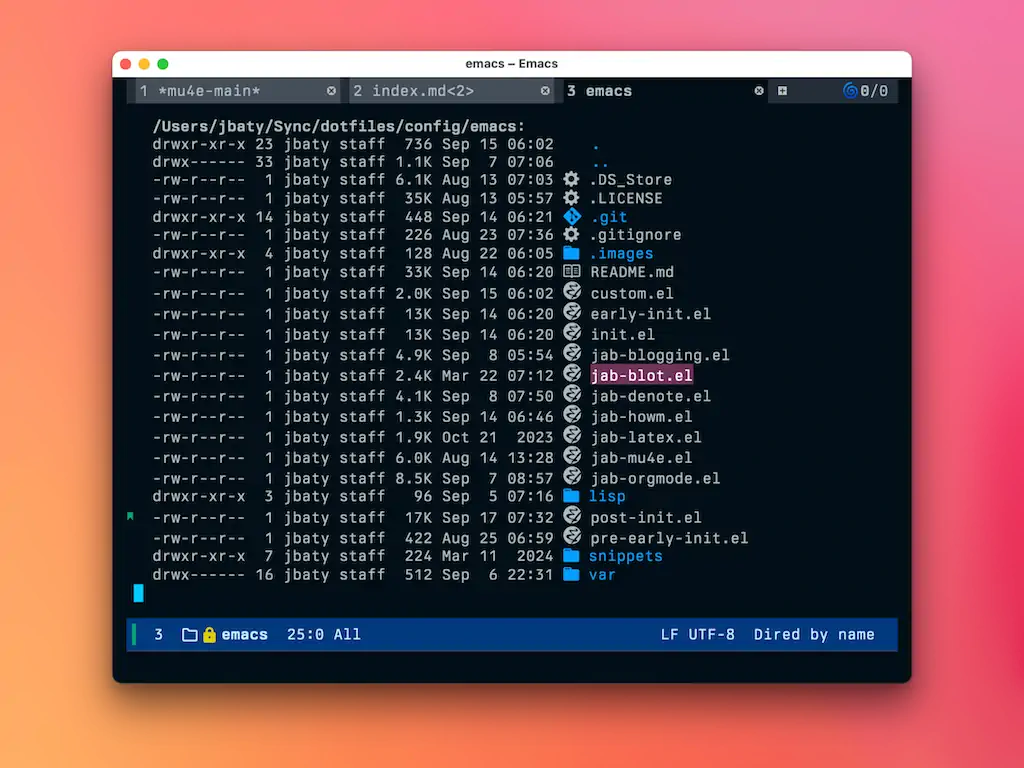Viewport: 1024px width, 768px height.
Task: Close the *mu4e-main* tab
Action: point(332,91)
